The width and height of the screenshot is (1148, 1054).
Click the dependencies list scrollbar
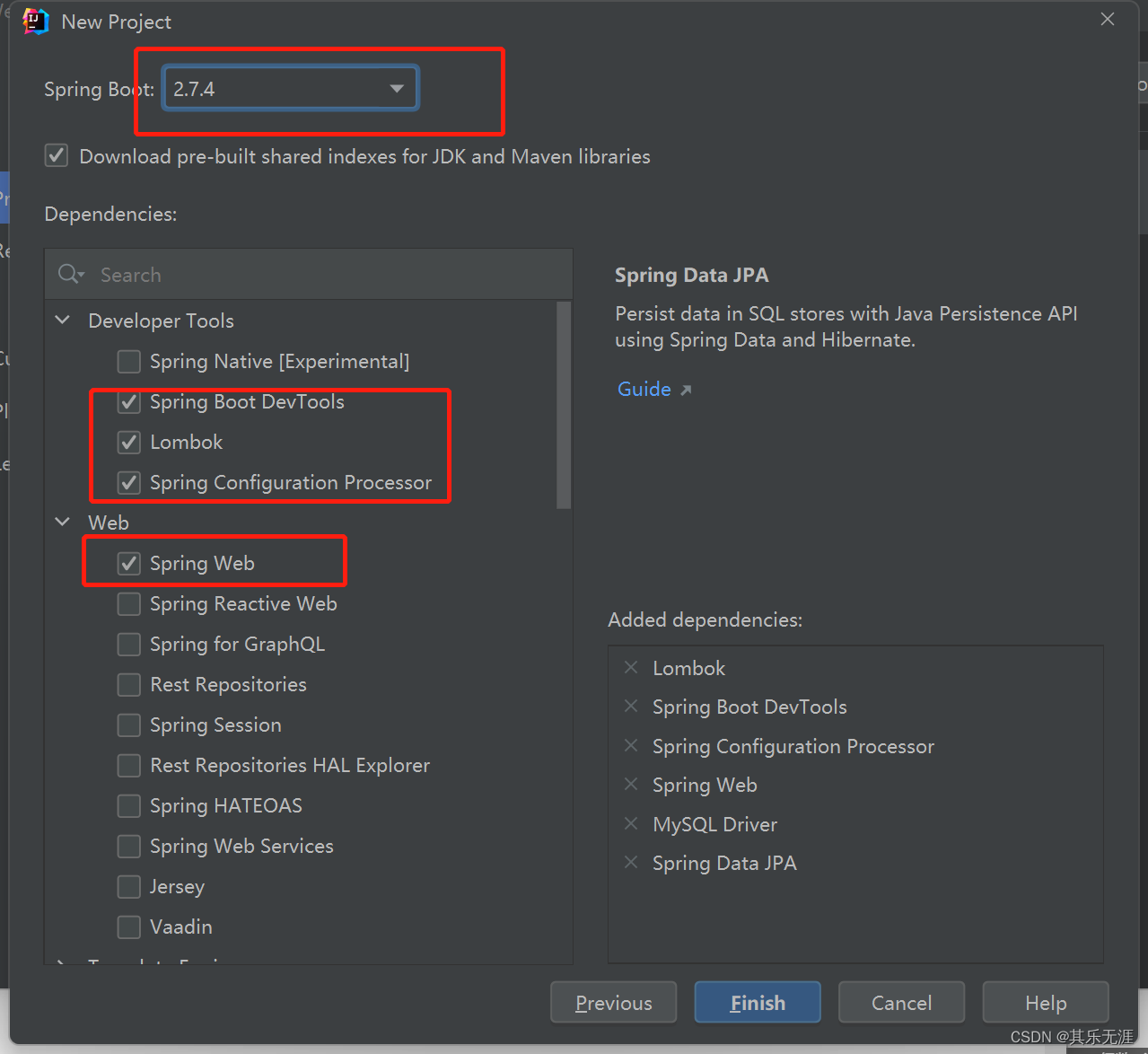[564, 405]
